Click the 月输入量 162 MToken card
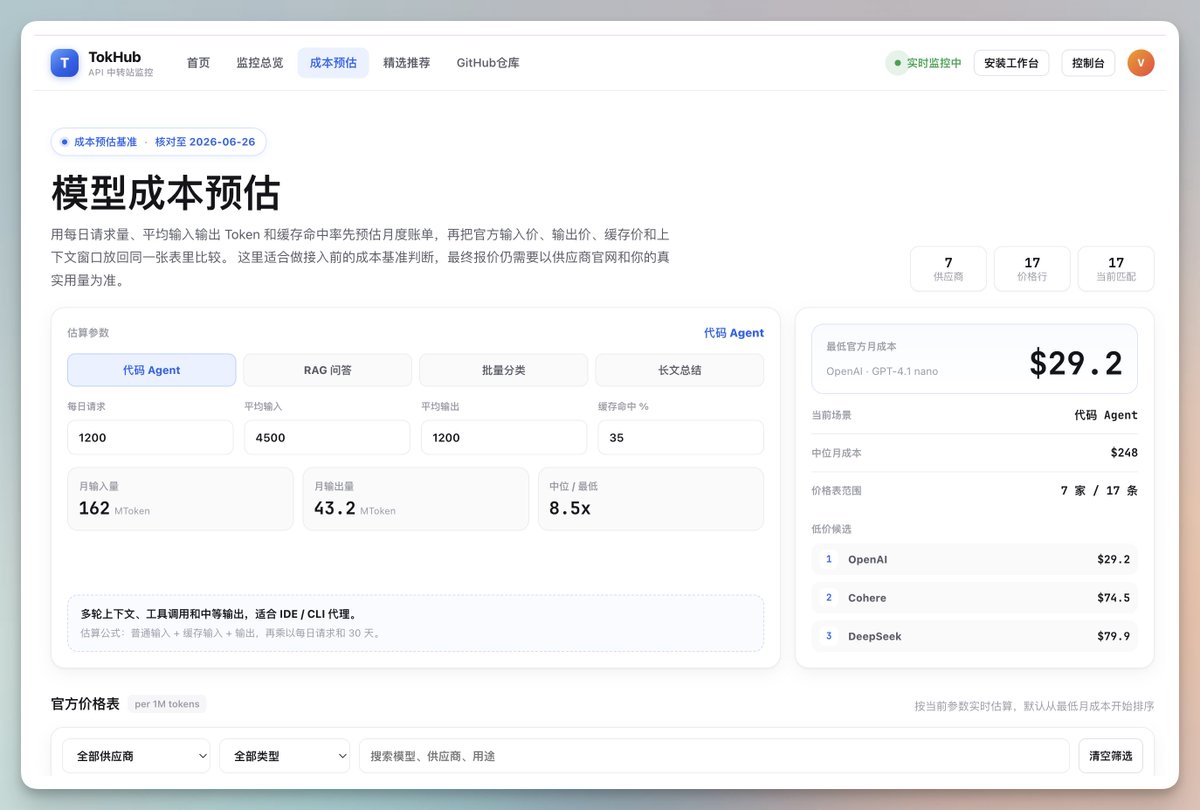The width and height of the screenshot is (1200, 810). pos(180,498)
